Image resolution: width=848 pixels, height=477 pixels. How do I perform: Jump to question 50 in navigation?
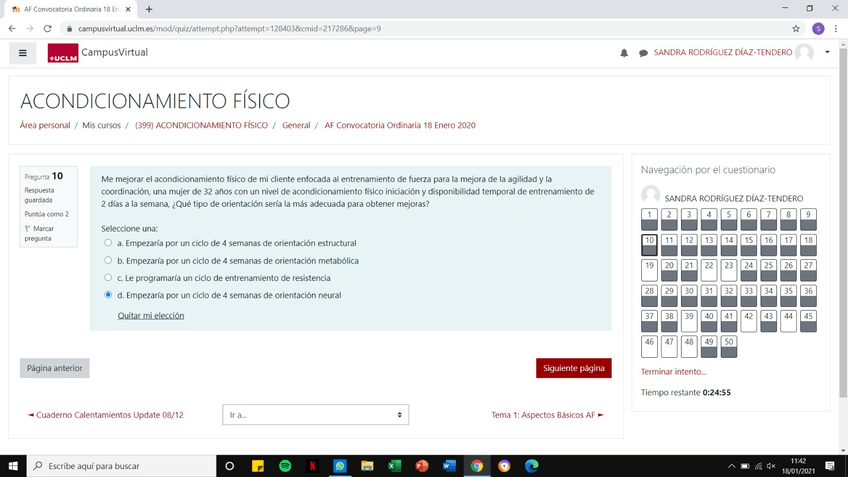(x=728, y=347)
